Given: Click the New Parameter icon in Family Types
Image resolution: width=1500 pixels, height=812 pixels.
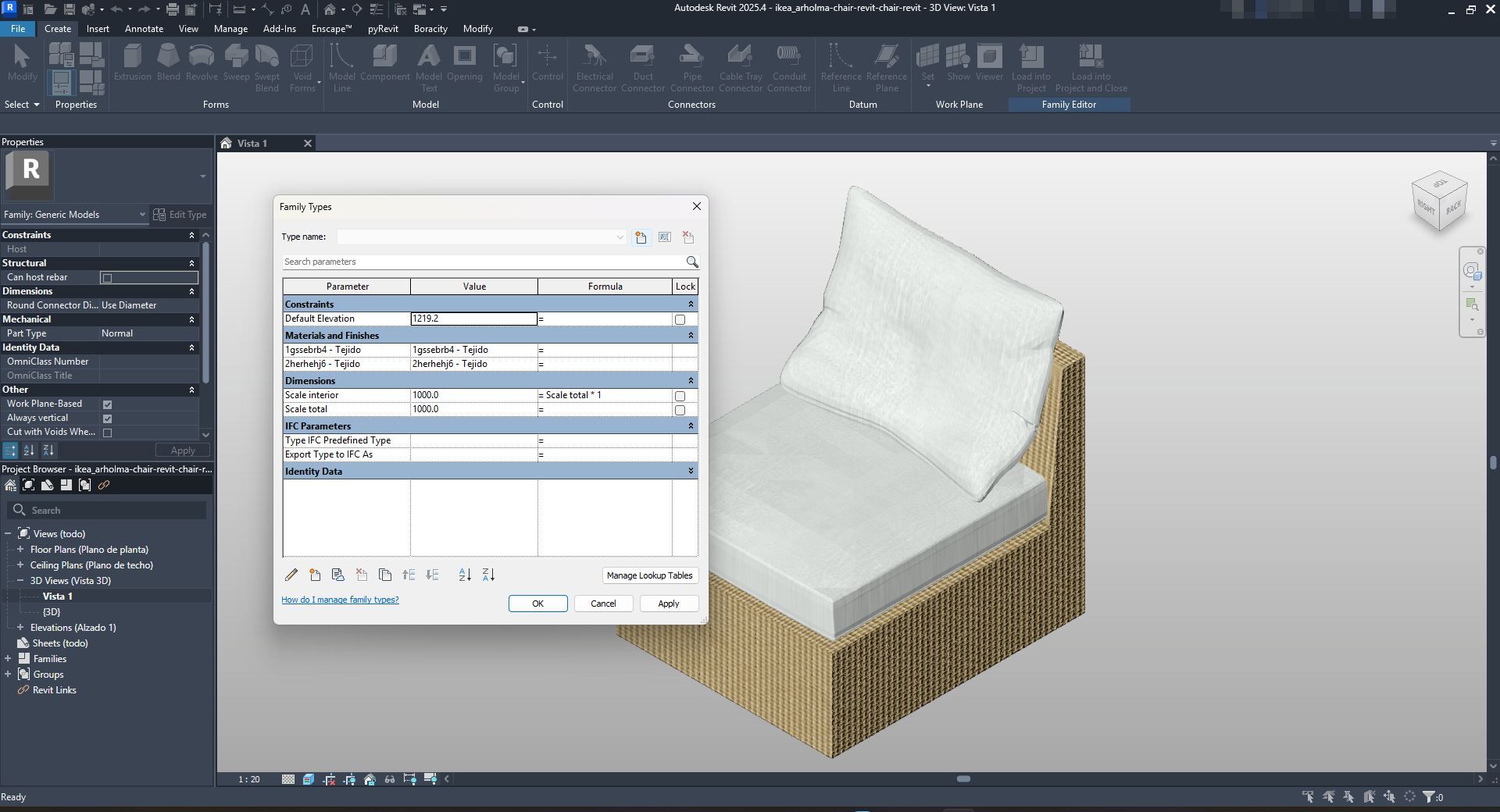Looking at the screenshot, I should [x=315, y=575].
